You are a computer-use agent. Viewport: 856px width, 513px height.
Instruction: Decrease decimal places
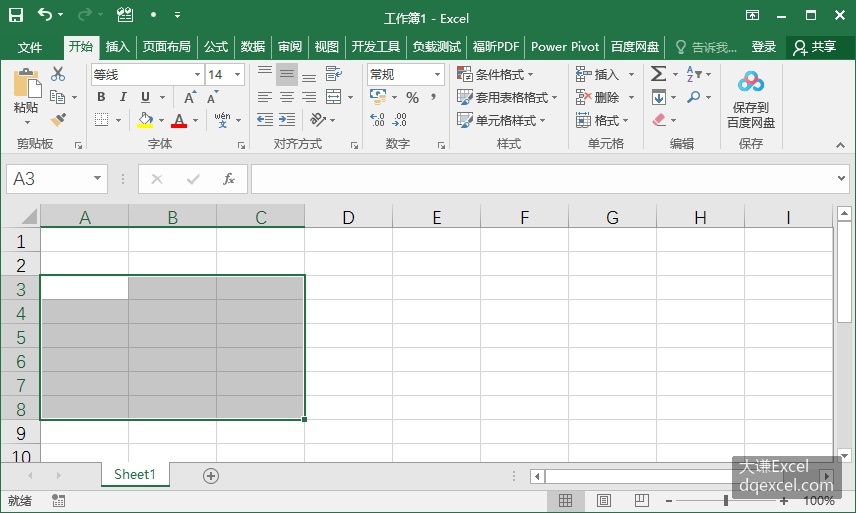[x=400, y=120]
